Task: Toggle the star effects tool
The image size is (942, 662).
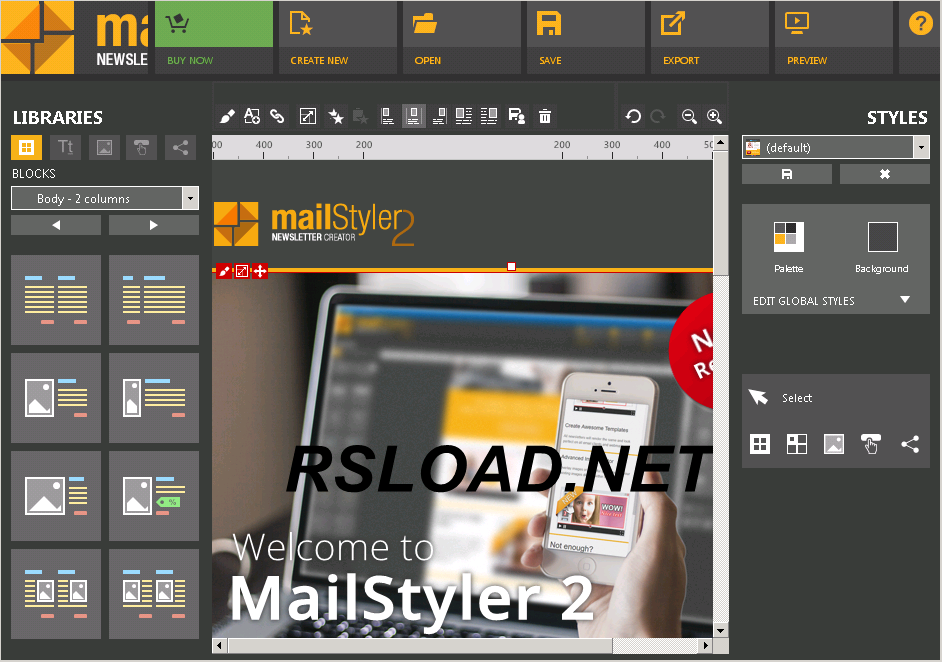Action: coord(337,115)
